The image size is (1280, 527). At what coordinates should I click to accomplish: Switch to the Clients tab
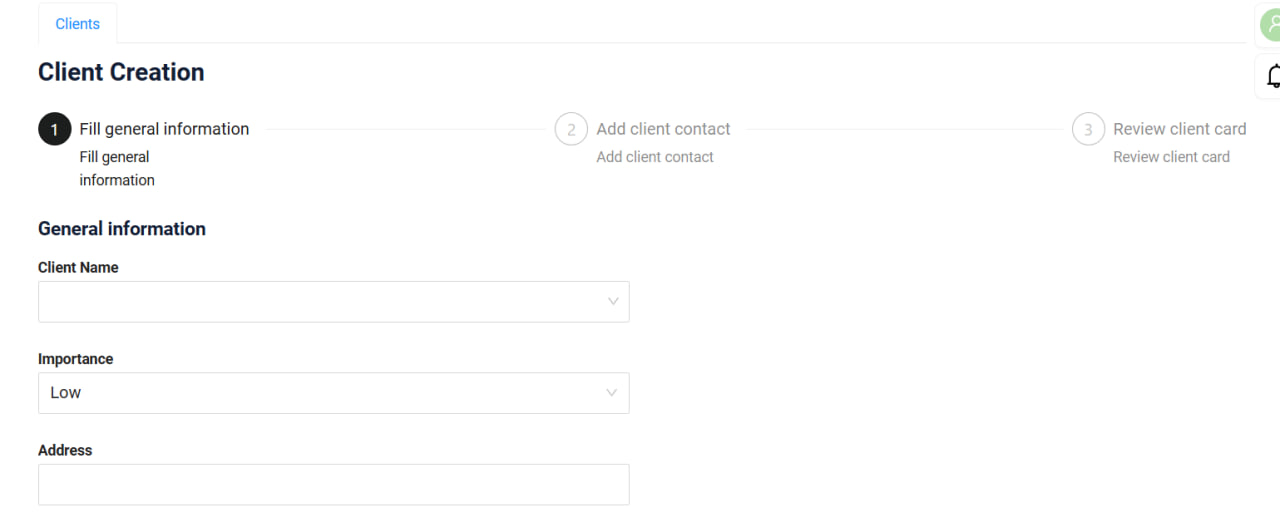point(78,24)
